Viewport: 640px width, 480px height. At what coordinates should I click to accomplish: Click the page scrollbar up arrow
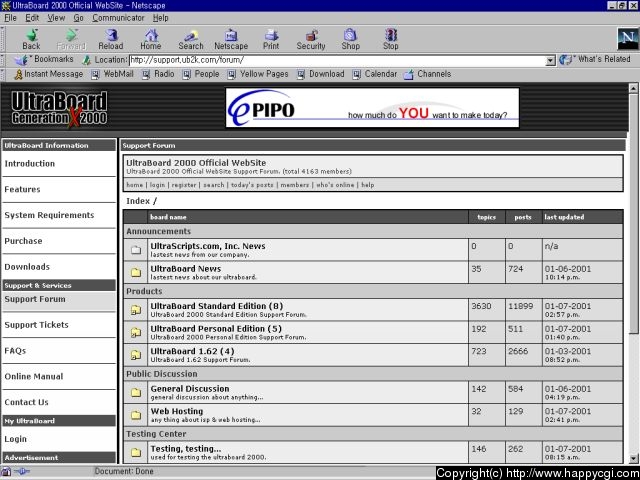[633, 88]
